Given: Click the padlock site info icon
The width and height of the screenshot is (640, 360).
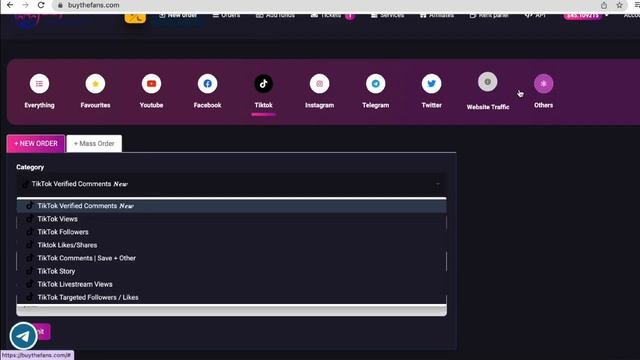Looking at the screenshot, I should pos(60,5).
